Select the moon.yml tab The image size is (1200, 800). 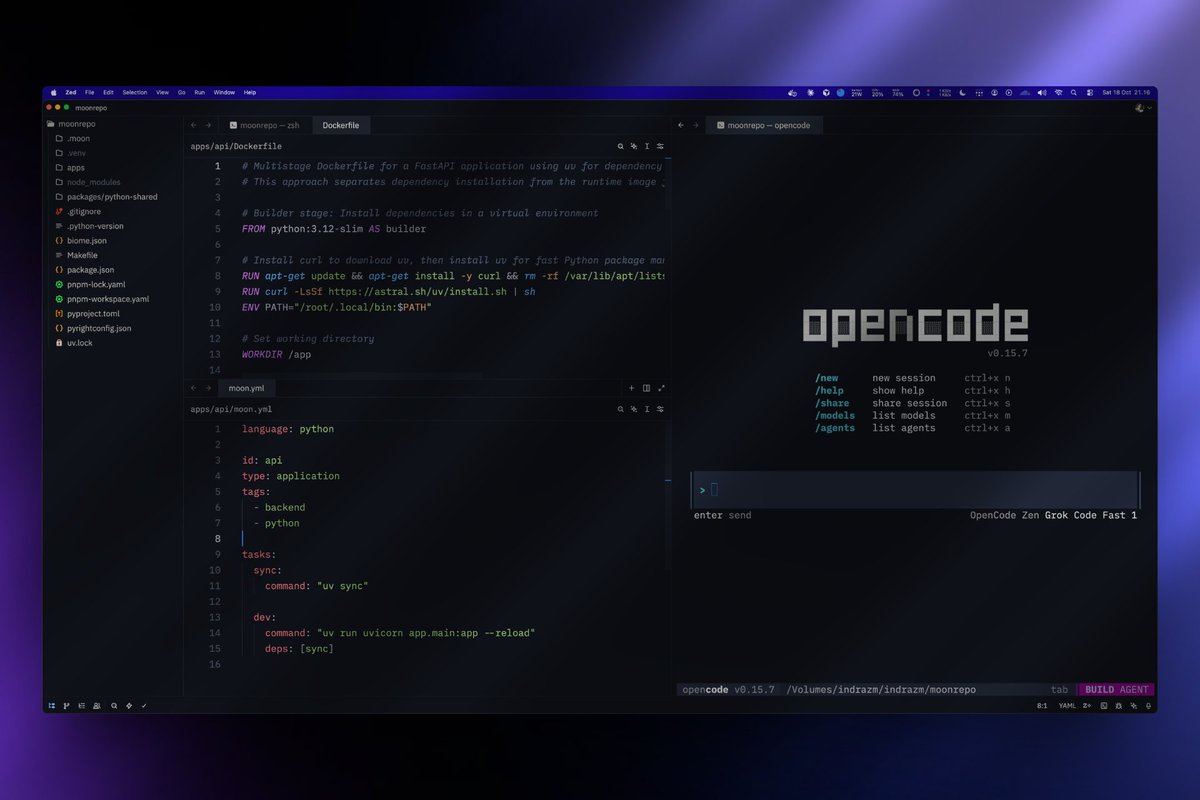pos(246,388)
